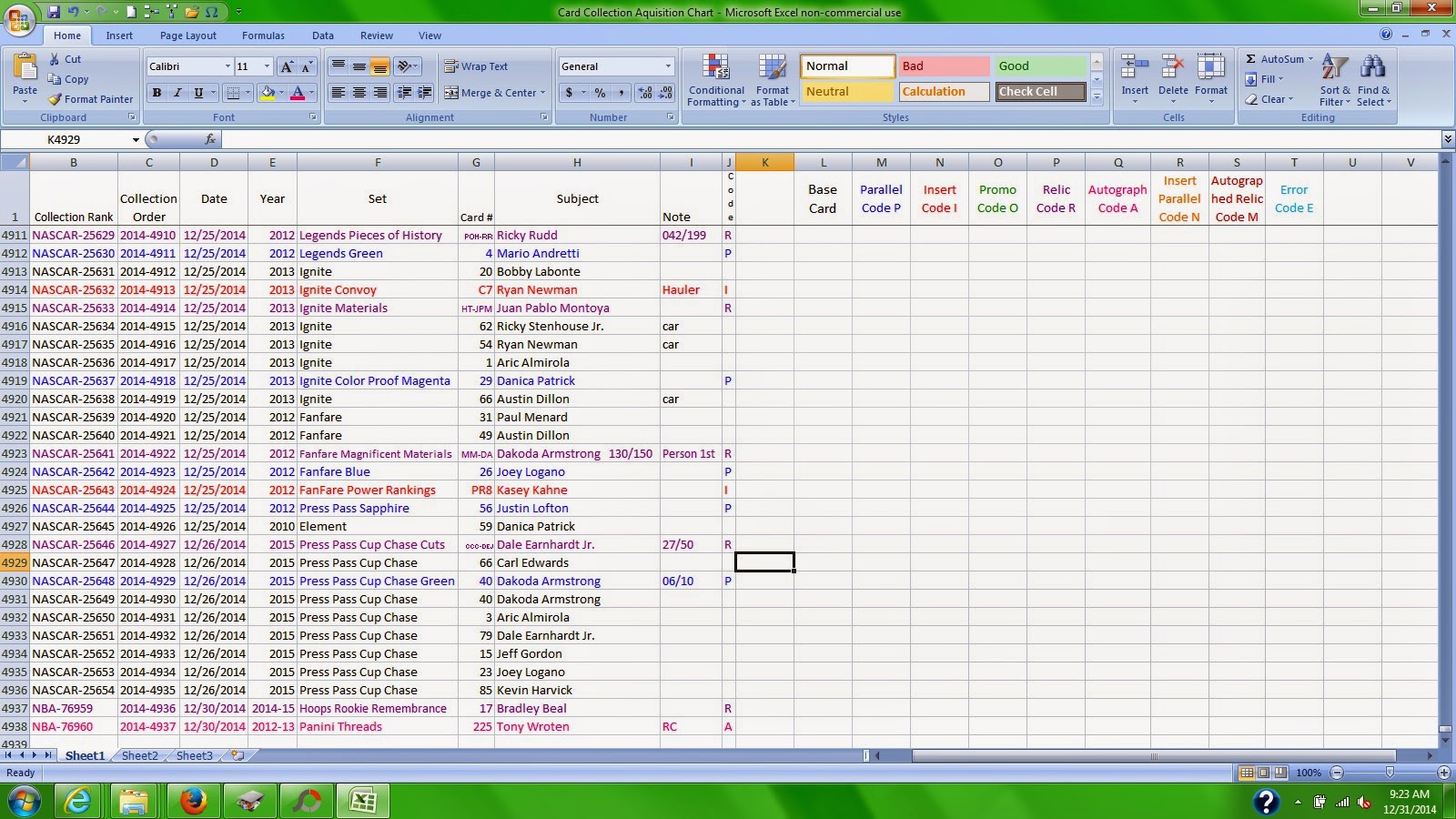Open Microsoft Excel Help
Viewport: 1456px width, 819px height.
(1386, 35)
